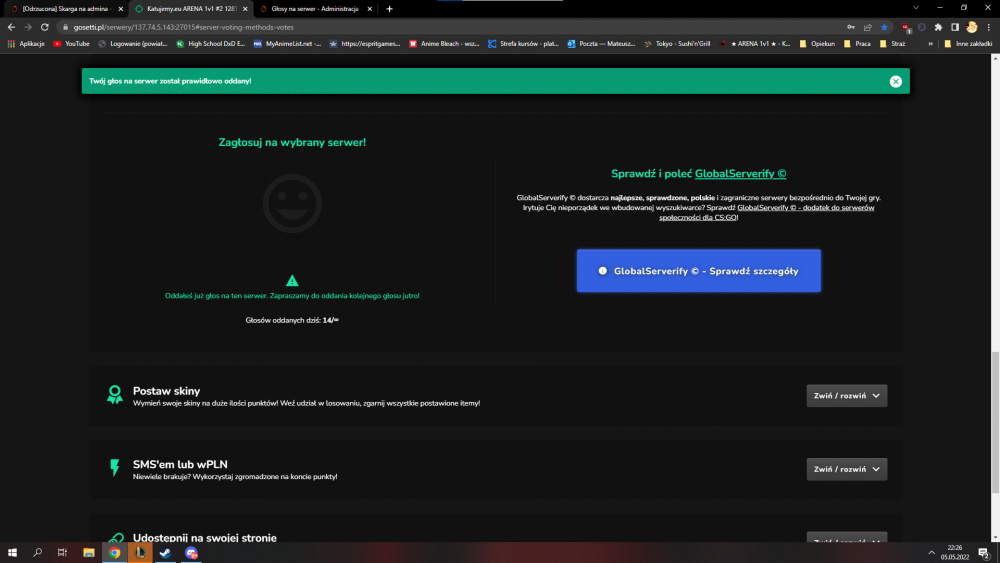Open the tab search dropdown arrow
This screenshot has height=563, width=1000.
[x=916, y=8]
